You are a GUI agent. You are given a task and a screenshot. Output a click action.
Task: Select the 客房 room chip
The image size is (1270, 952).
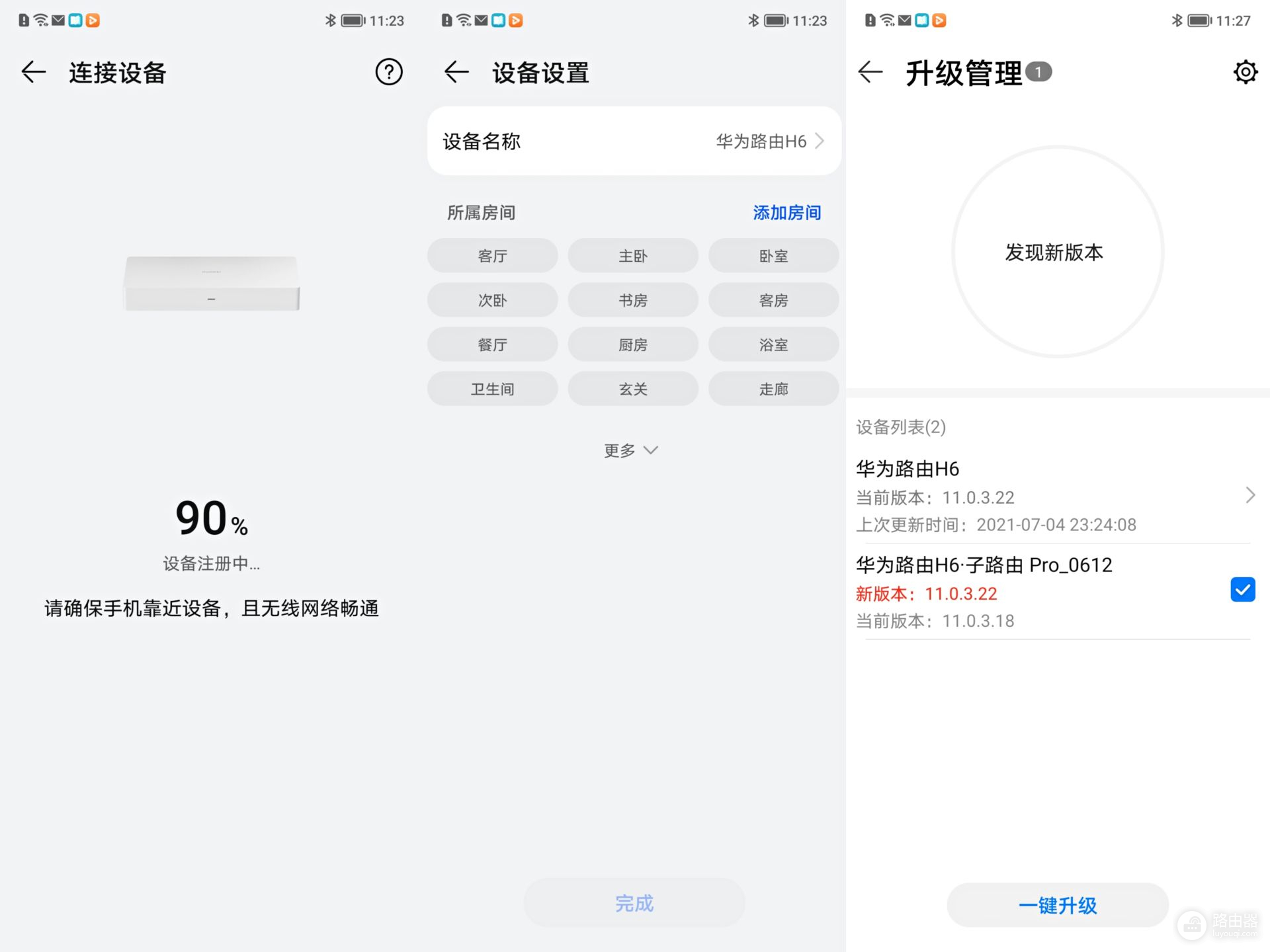pos(773,300)
